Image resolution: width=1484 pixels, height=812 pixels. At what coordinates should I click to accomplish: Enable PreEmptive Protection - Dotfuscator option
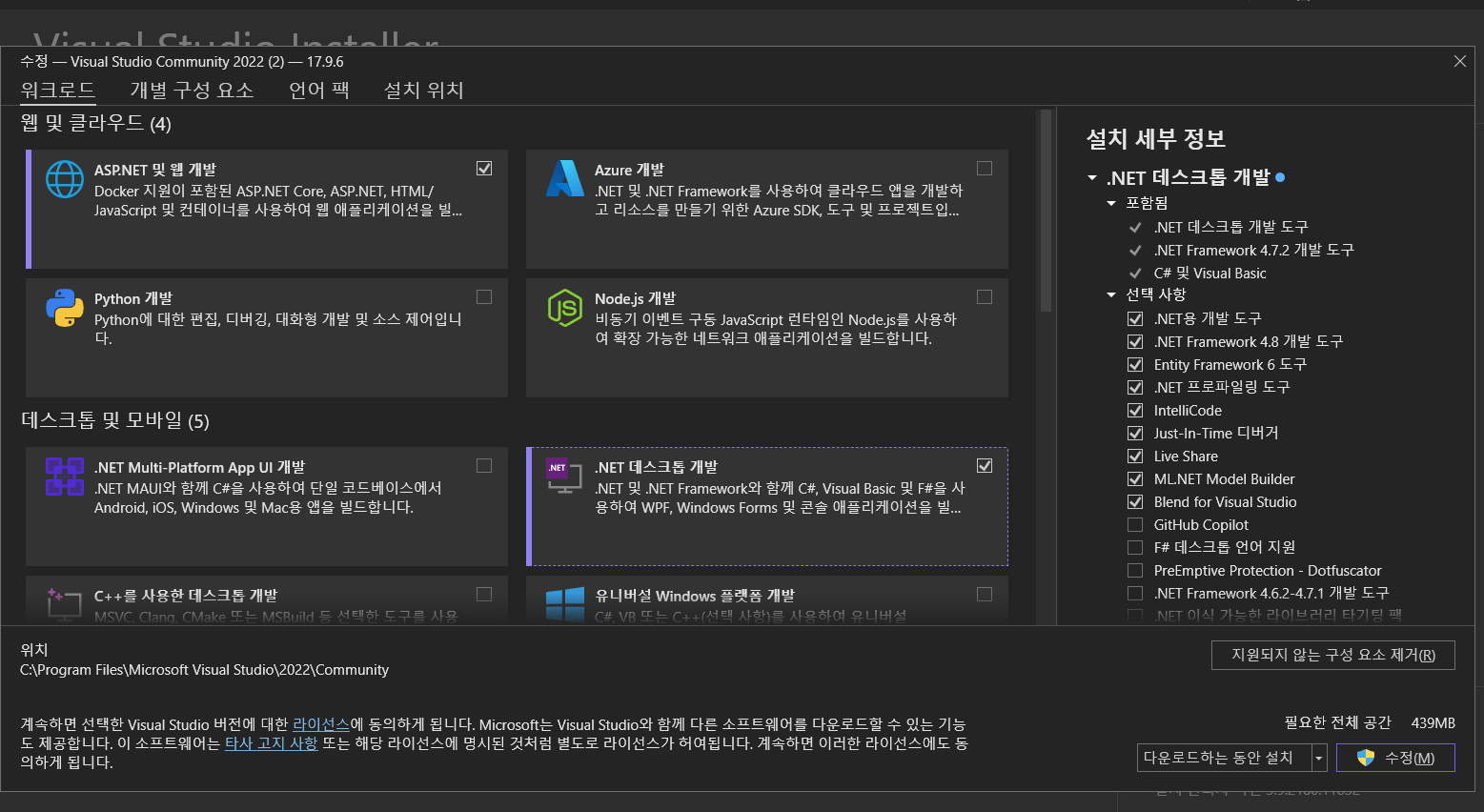[x=1135, y=570]
